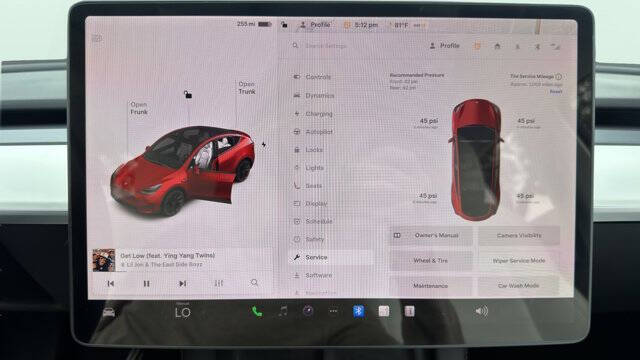640x360 pixels.
Task: Open Controls settings menu
Action: (x=312, y=77)
